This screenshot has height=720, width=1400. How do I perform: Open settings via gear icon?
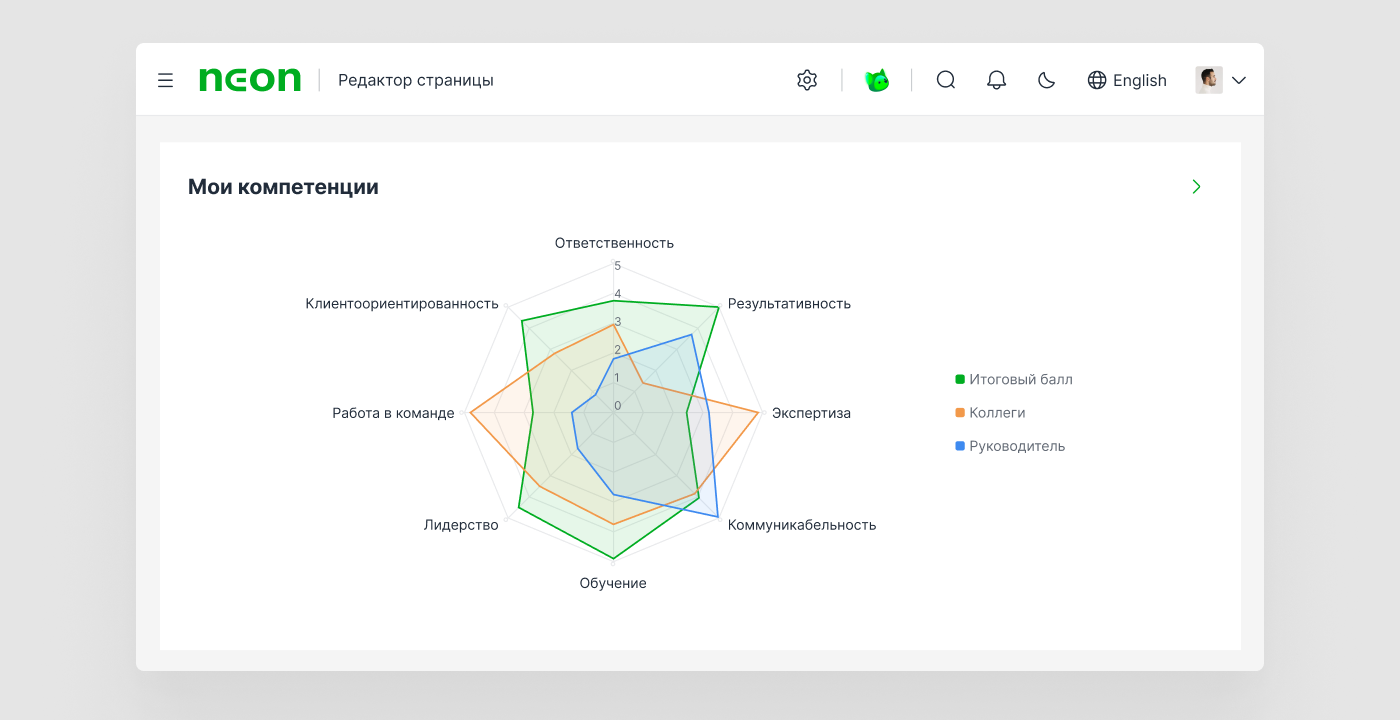807,80
